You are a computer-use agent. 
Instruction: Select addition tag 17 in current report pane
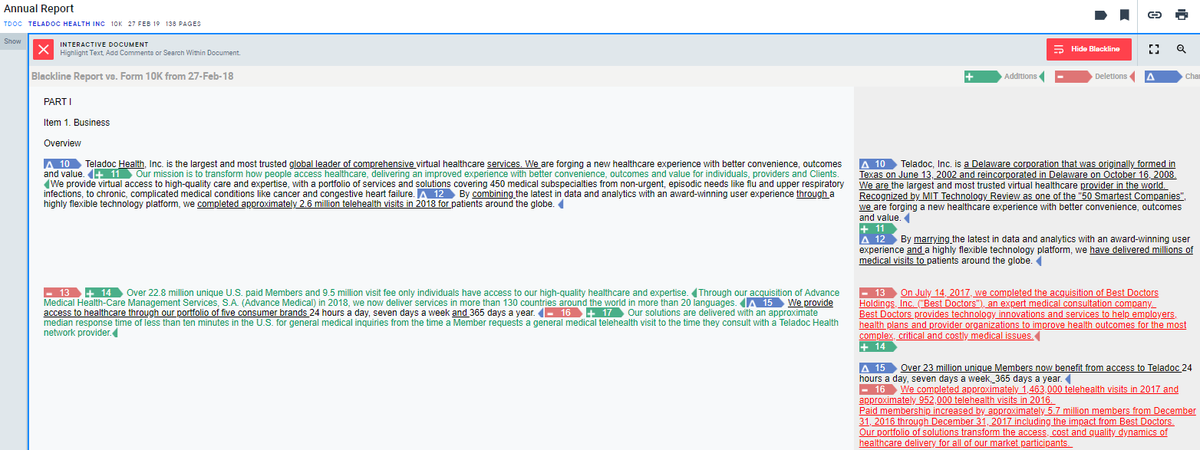coord(606,312)
